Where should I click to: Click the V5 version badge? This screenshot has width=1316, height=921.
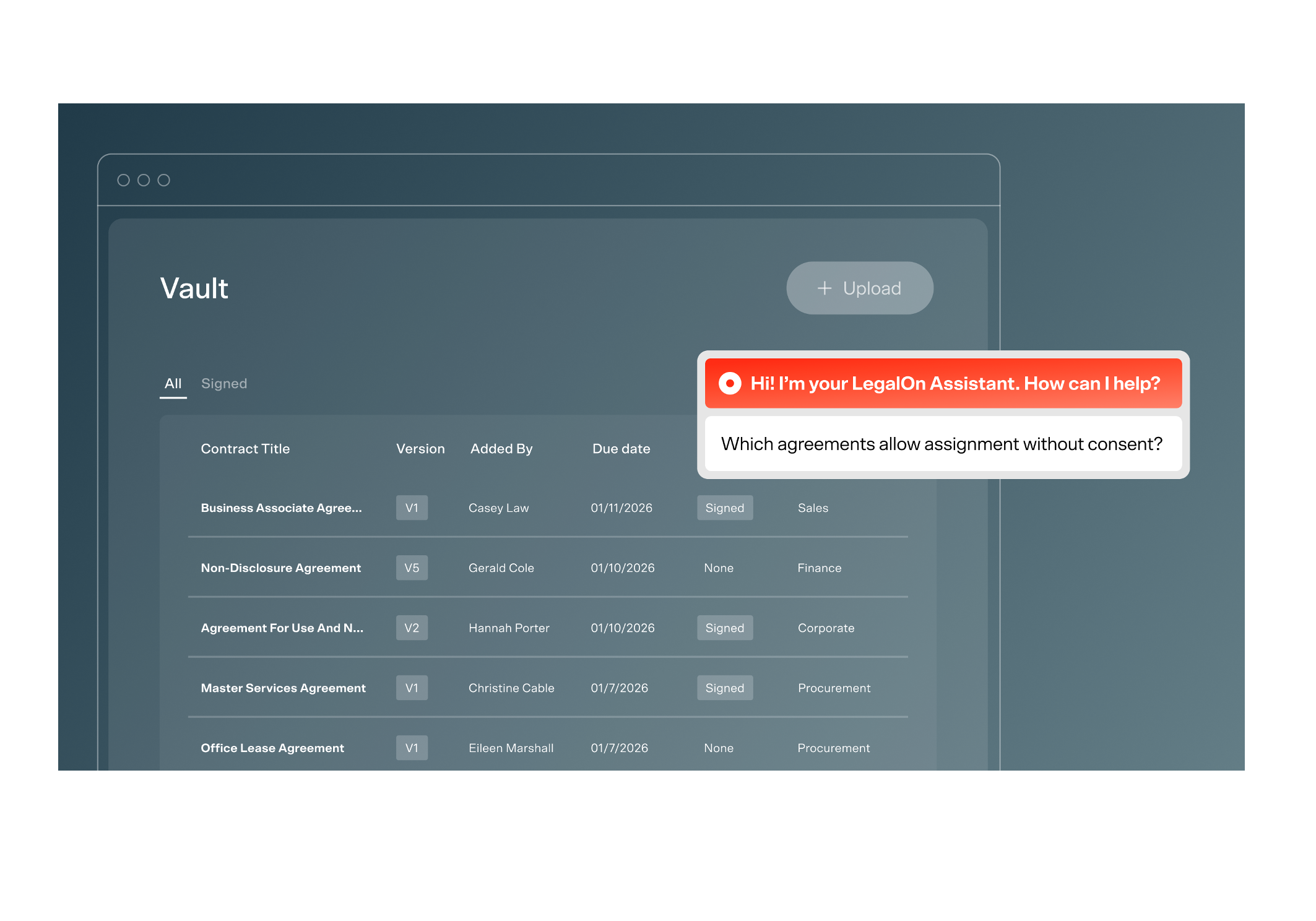[412, 568]
